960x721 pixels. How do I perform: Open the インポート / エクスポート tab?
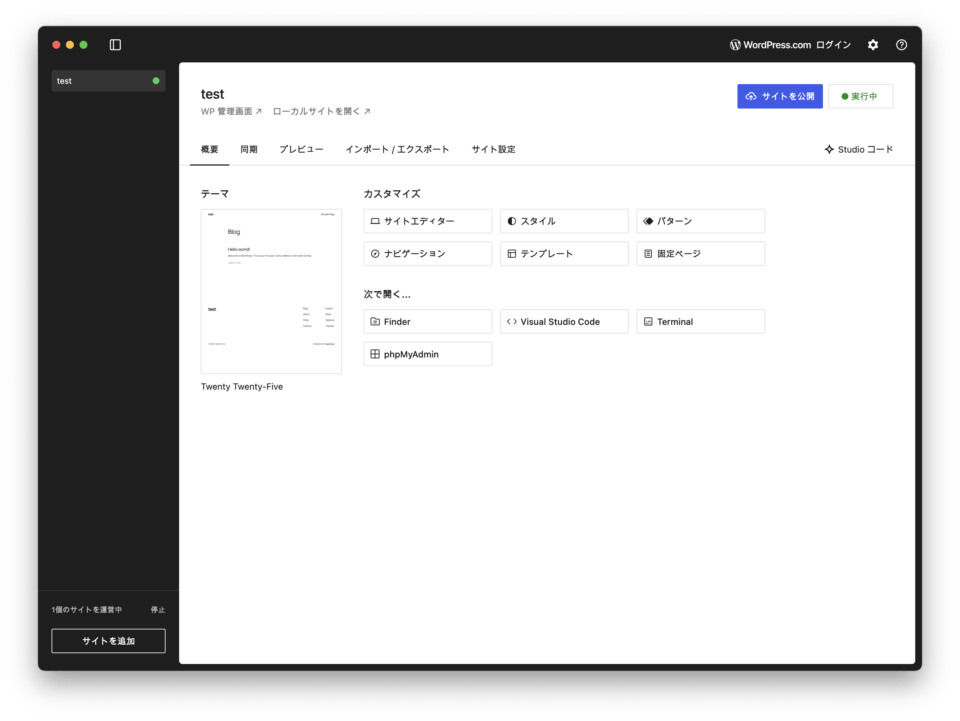coord(397,149)
